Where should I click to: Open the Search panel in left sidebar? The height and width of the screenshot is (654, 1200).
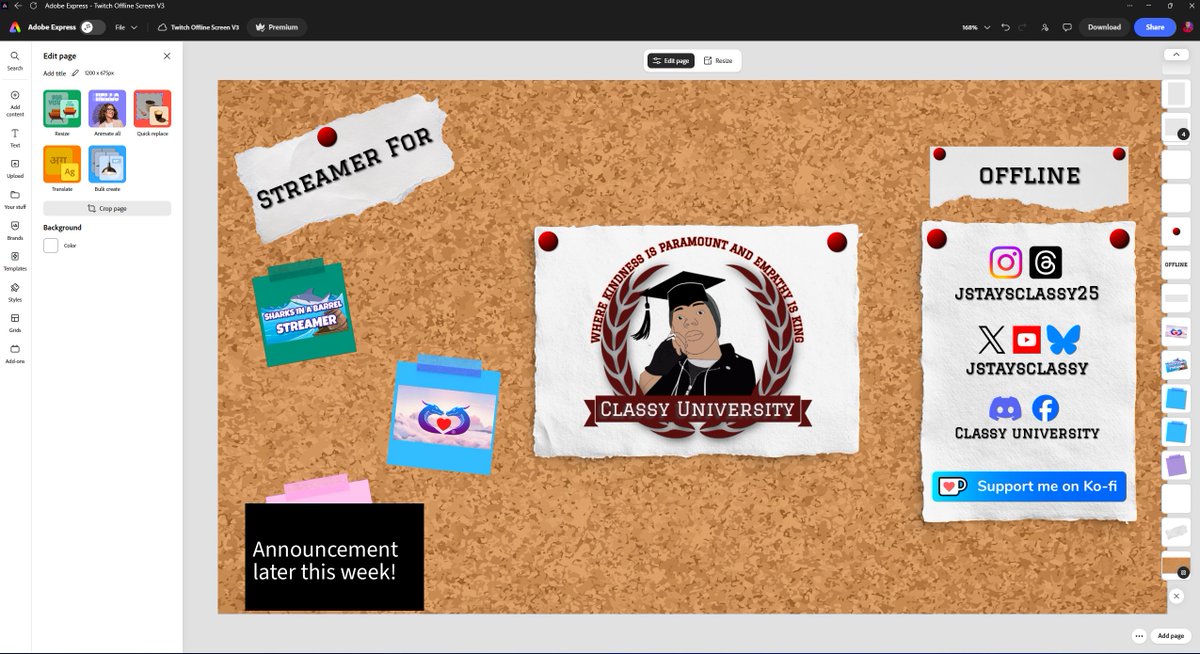(15, 61)
